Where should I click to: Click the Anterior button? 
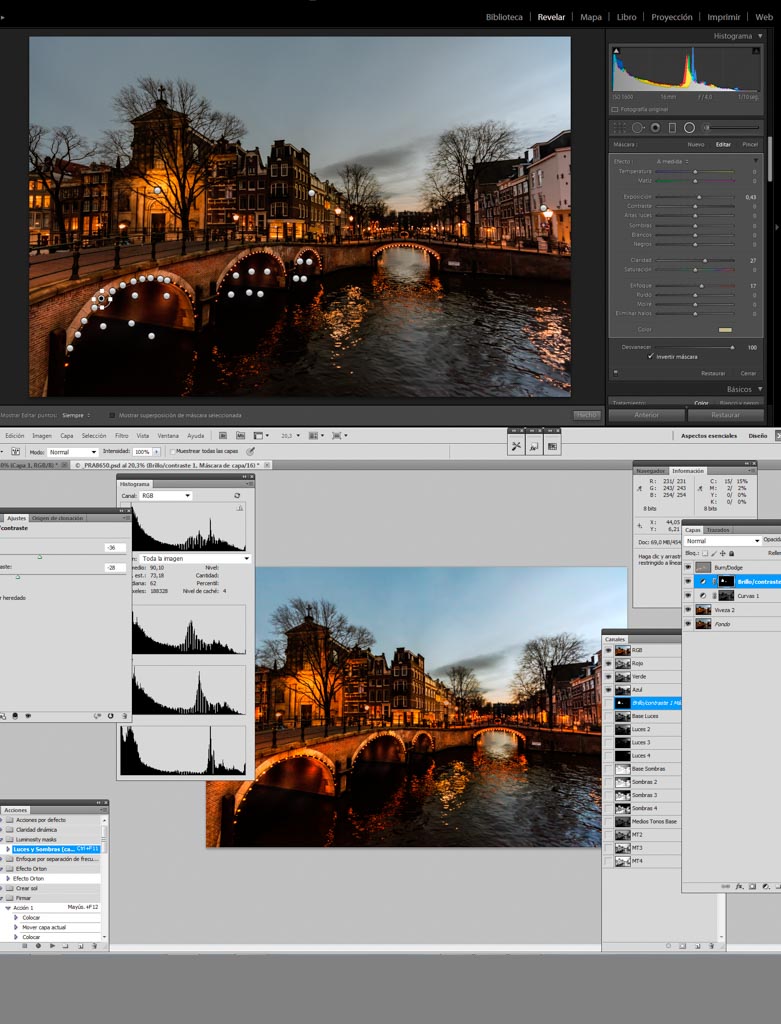click(646, 414)
